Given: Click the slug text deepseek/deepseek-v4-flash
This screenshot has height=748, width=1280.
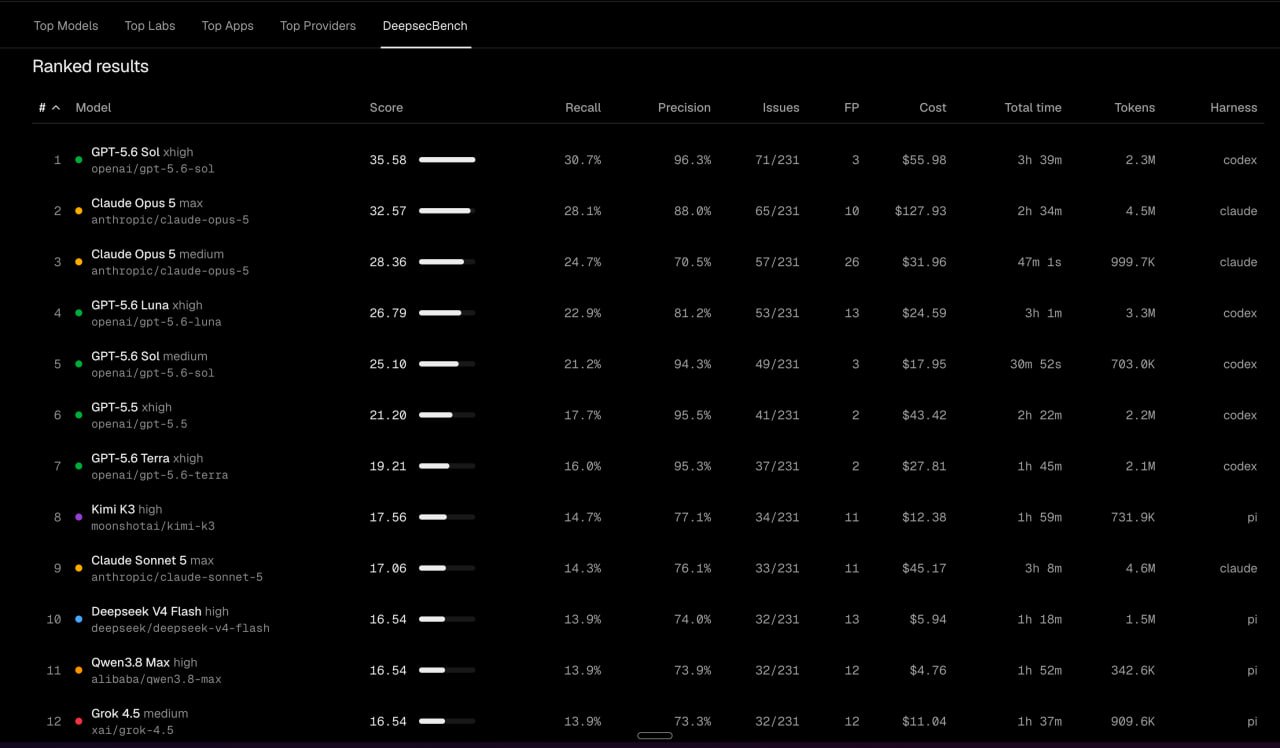Looking at the screenshot, I should [x=180, y=629].
